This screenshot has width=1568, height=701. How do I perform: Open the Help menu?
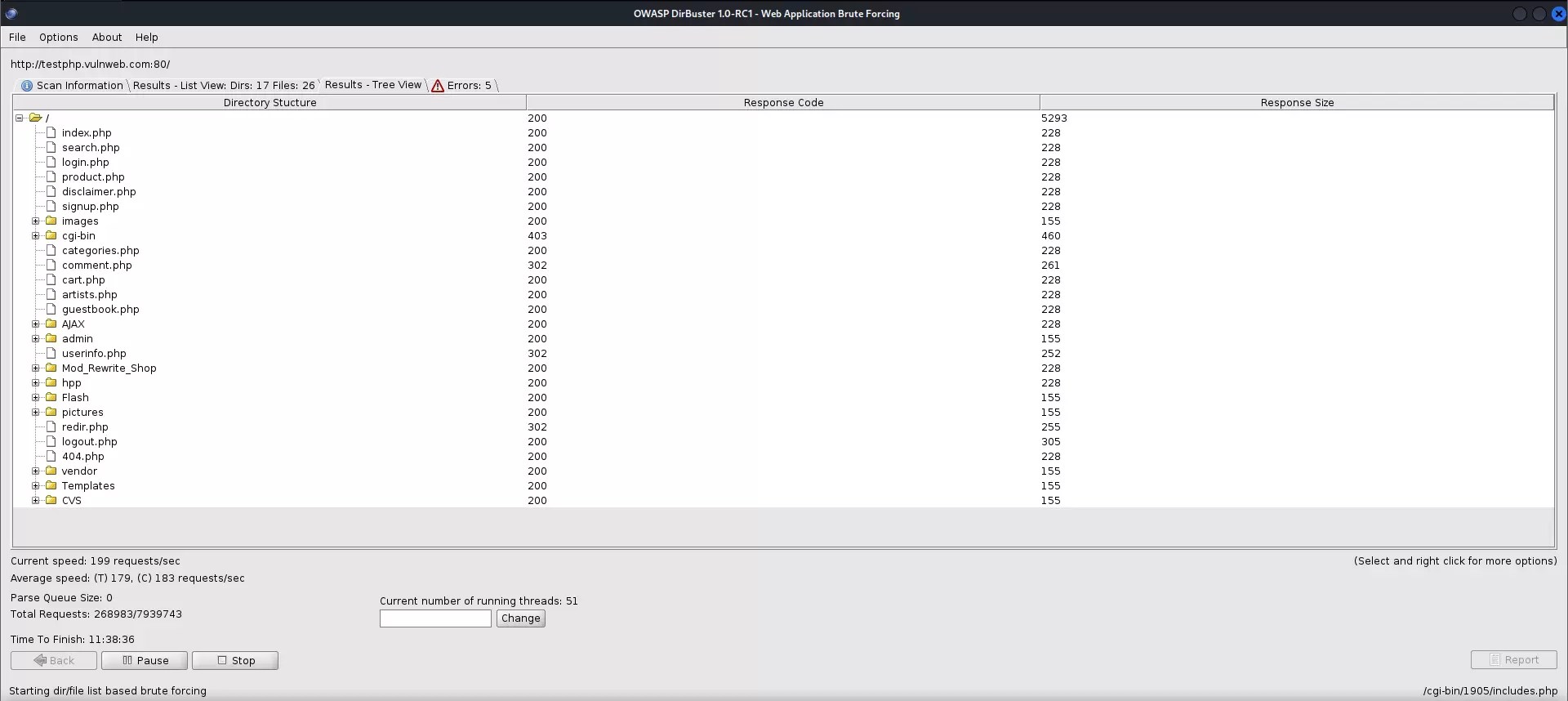[x=147, y=37]
